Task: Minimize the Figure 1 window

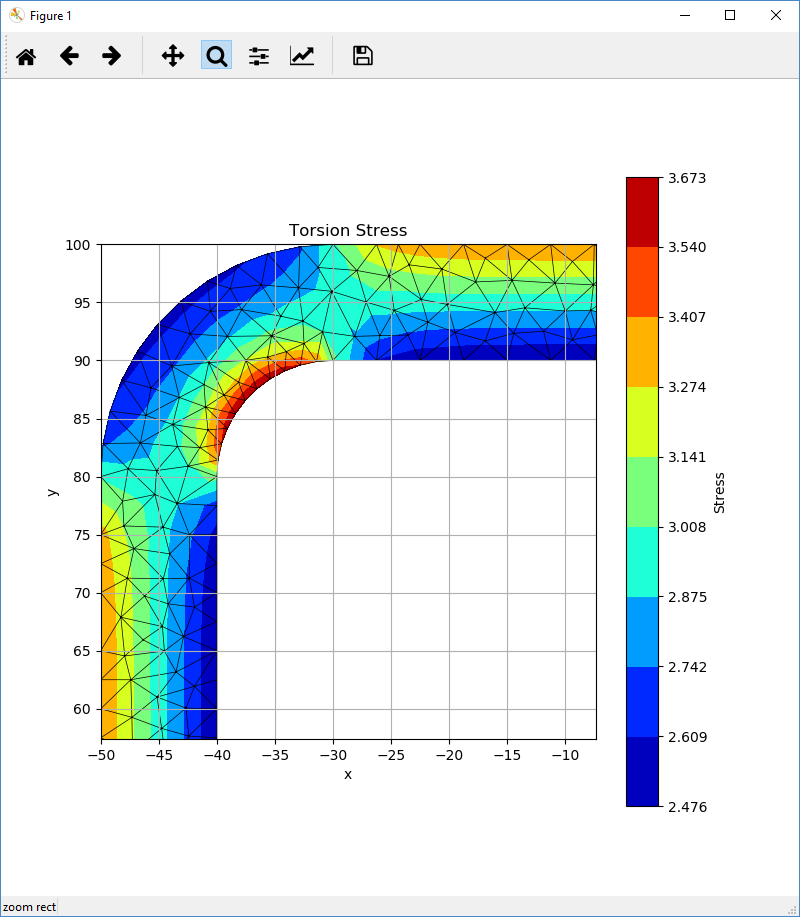Action: (685, 15)
